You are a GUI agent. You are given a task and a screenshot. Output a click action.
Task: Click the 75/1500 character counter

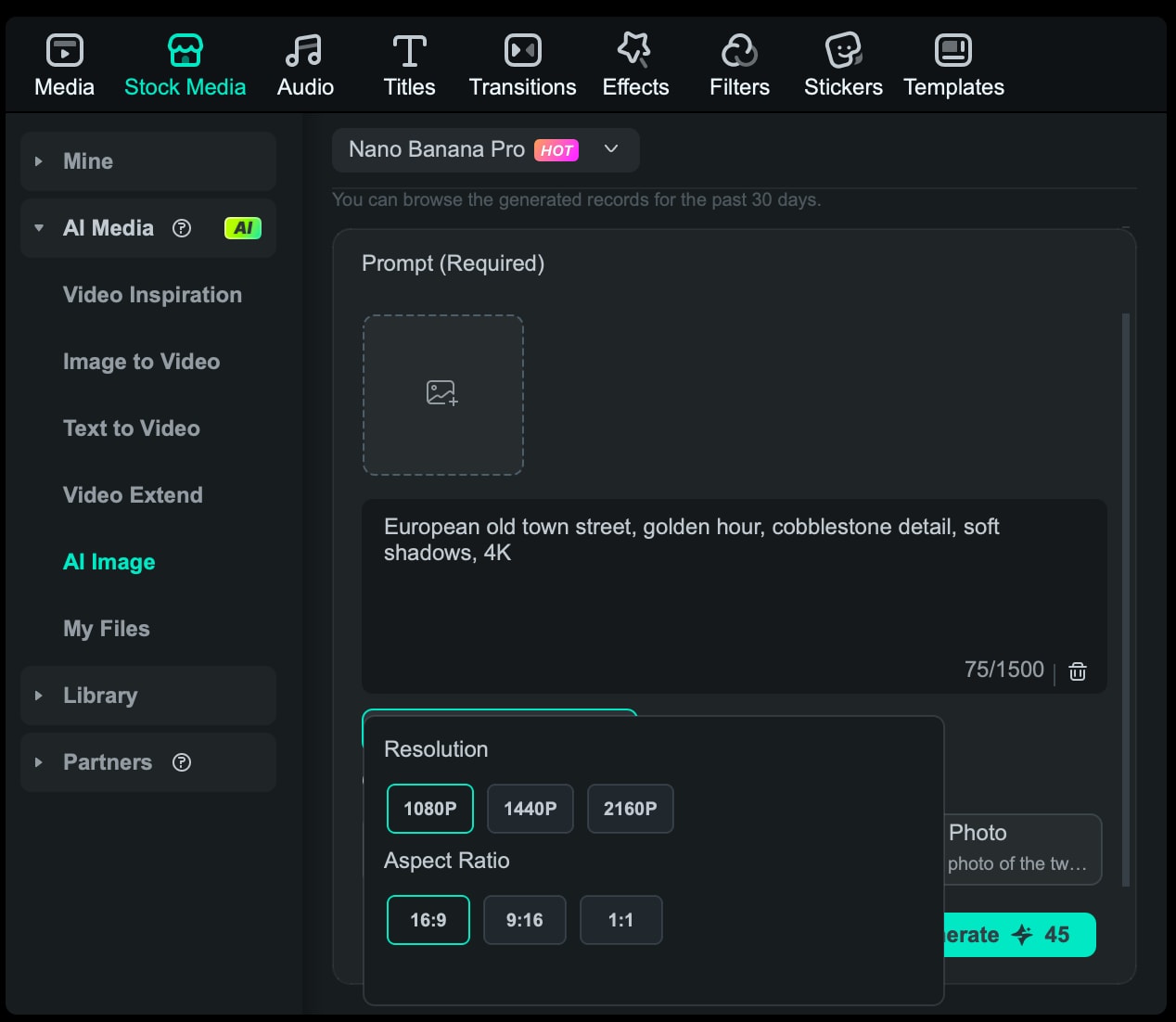[1003, 670]
